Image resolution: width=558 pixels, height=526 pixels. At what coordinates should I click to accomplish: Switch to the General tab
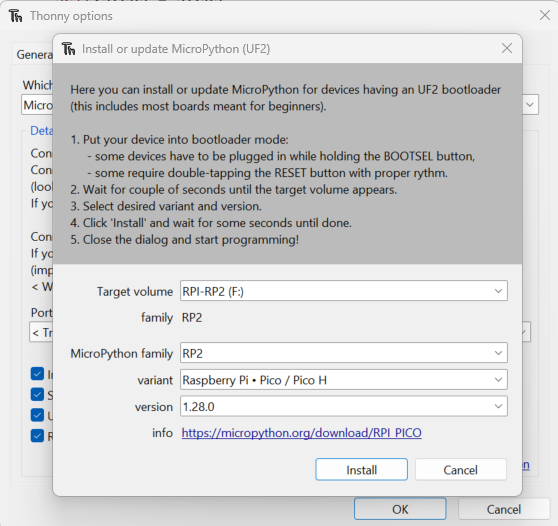pyautogui.click(x=34, y=54)
